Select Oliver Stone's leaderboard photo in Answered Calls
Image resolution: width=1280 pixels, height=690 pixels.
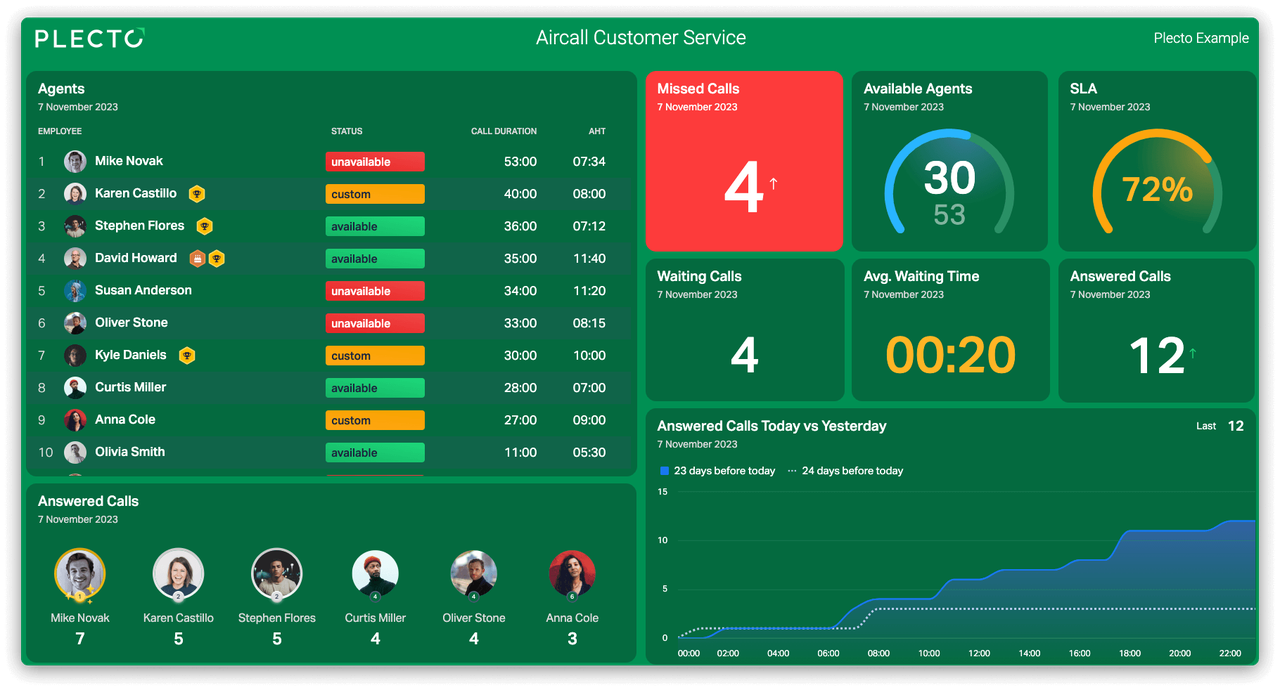pos(473,574)
